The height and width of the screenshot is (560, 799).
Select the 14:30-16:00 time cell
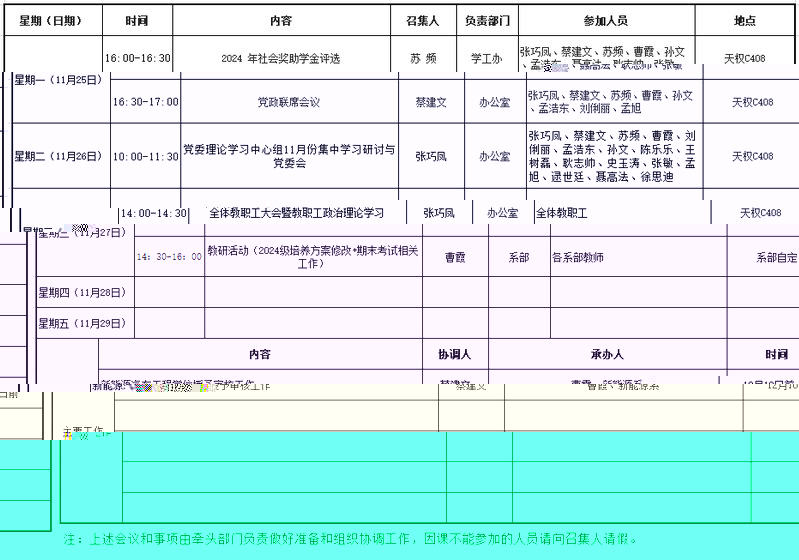tap(169, 257)
